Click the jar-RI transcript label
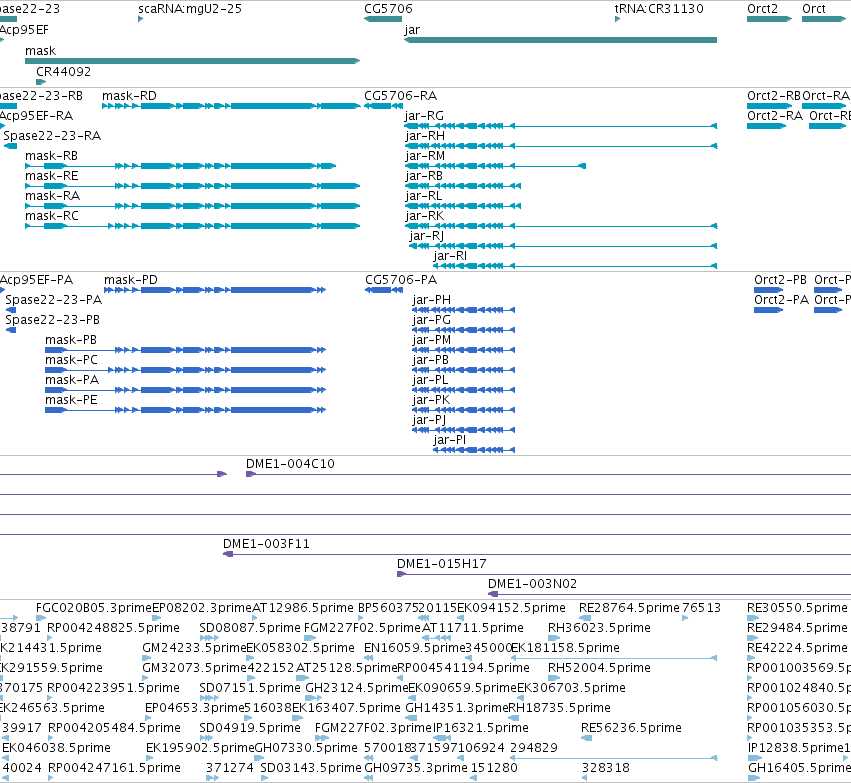Image resolution: width=851 pixels, height=783 pixels. 450,256
